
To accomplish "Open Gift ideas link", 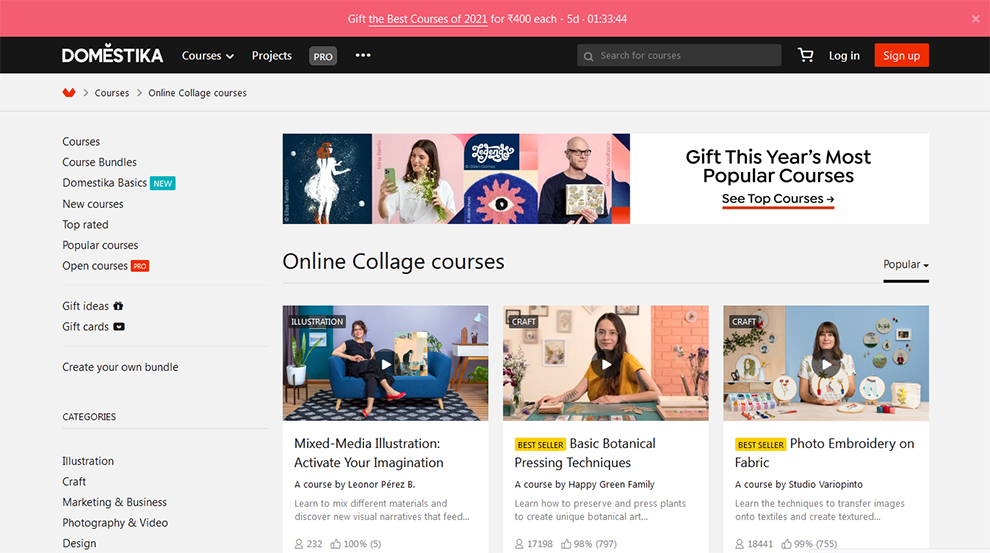I will (x=85, y=306).
